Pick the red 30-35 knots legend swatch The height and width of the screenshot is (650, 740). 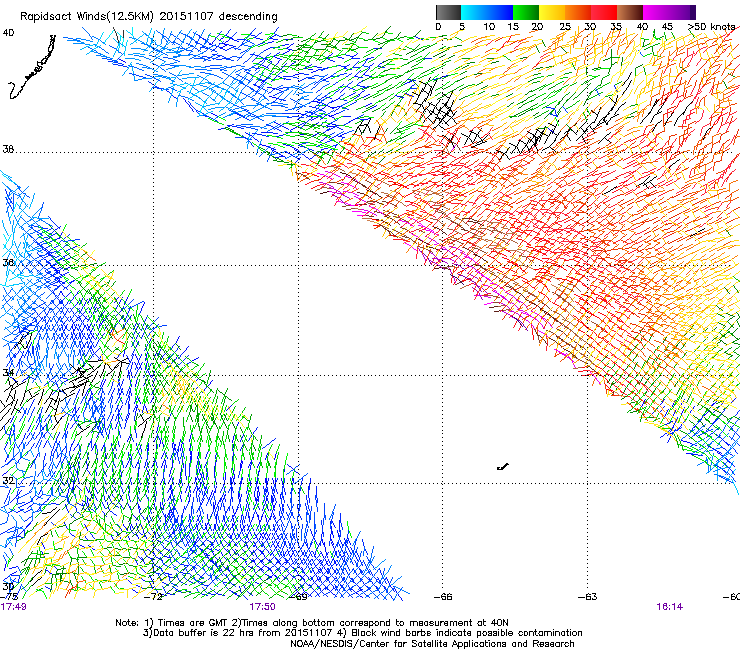coord(604,12)
